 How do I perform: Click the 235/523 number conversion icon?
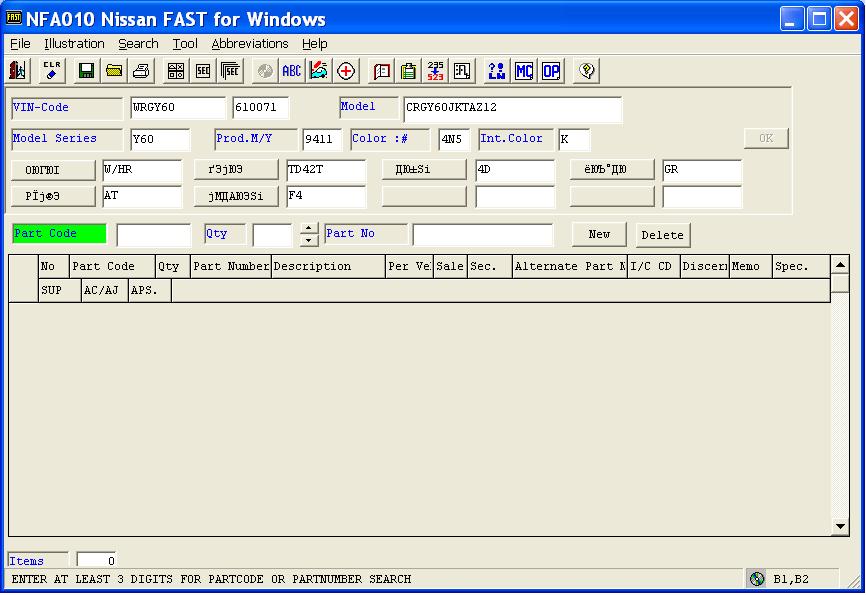pyautogui.click(x=435, y=71)
